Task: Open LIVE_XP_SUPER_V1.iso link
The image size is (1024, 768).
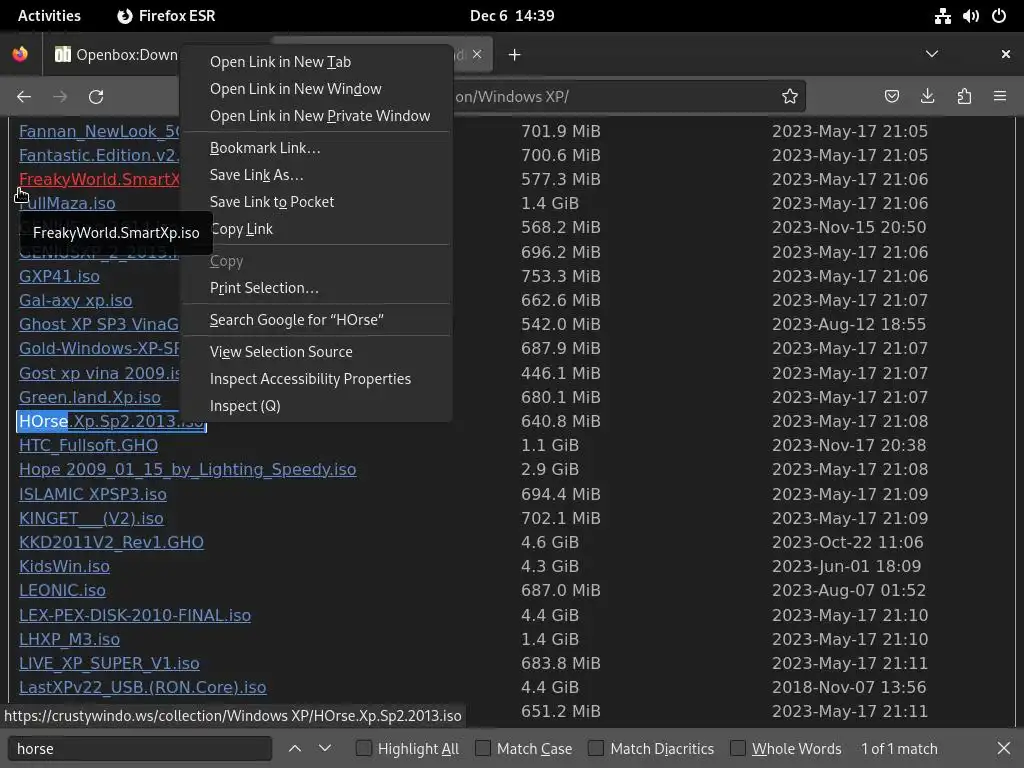Action: (109, 664)
